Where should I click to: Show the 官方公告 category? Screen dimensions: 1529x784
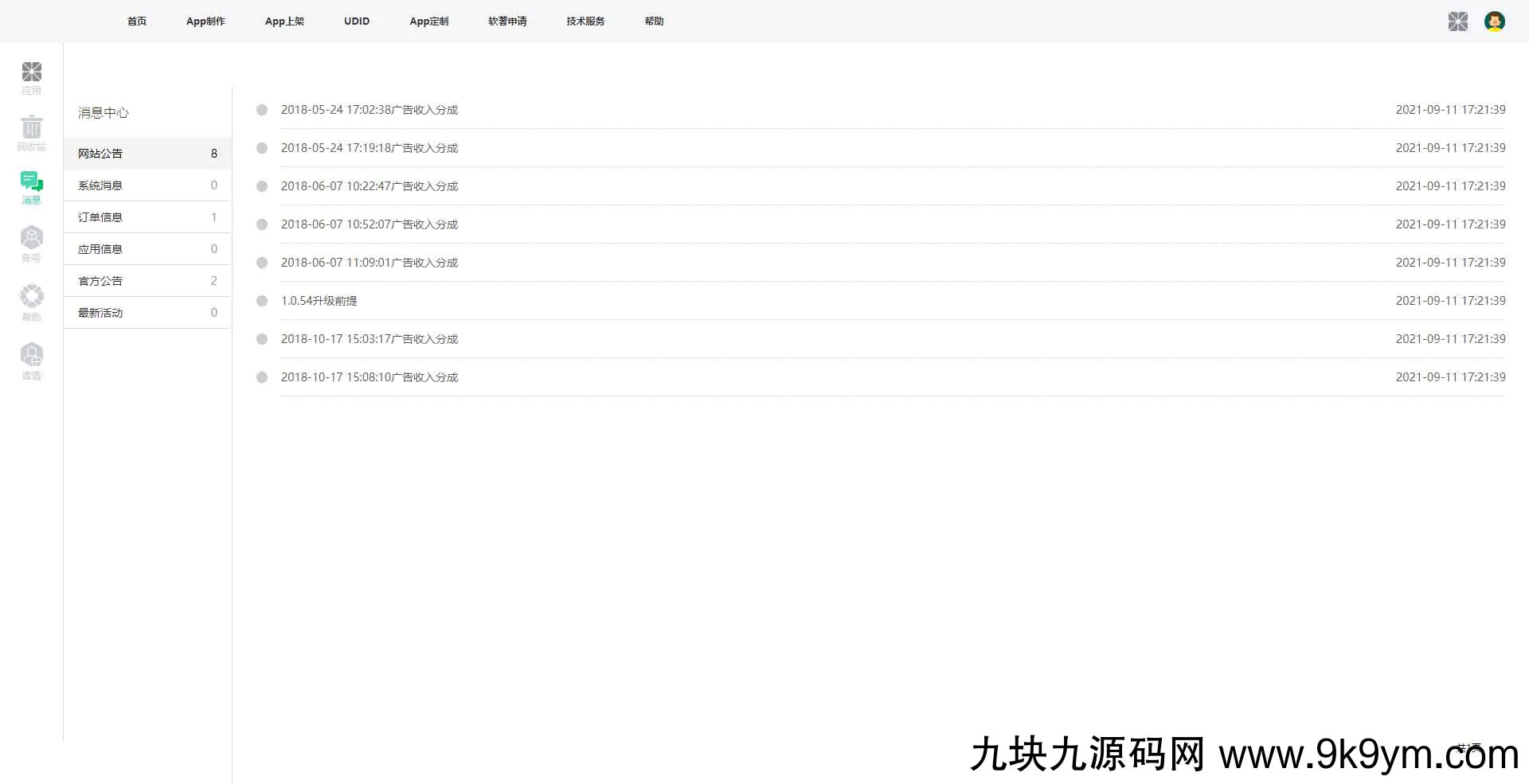point(100,281)
